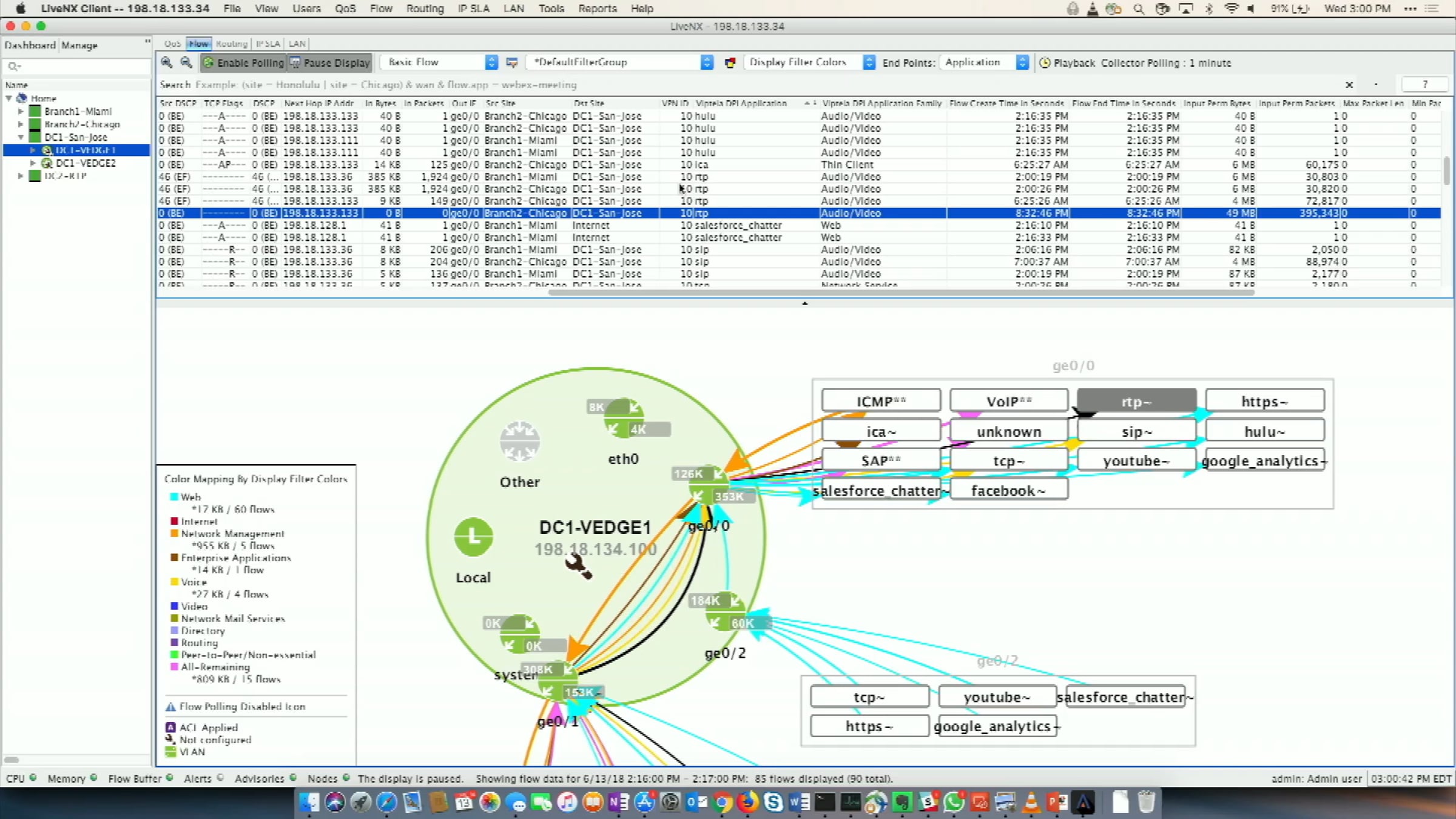Switch to the Routing tab

[232, 44]
